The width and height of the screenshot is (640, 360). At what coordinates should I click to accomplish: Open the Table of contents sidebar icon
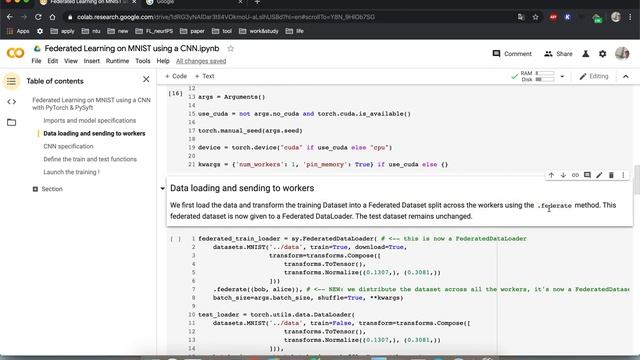pyautogui.click(x=11, y=81)
